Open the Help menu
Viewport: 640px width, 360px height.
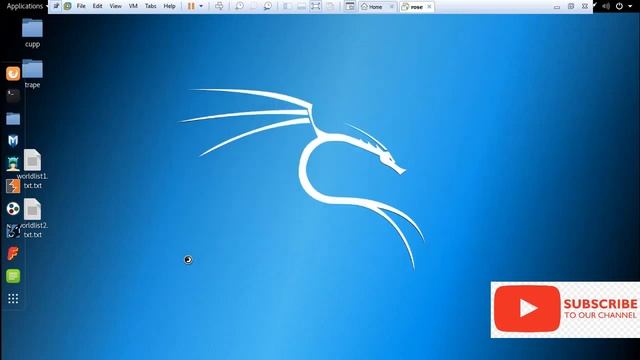pos(169,6)
